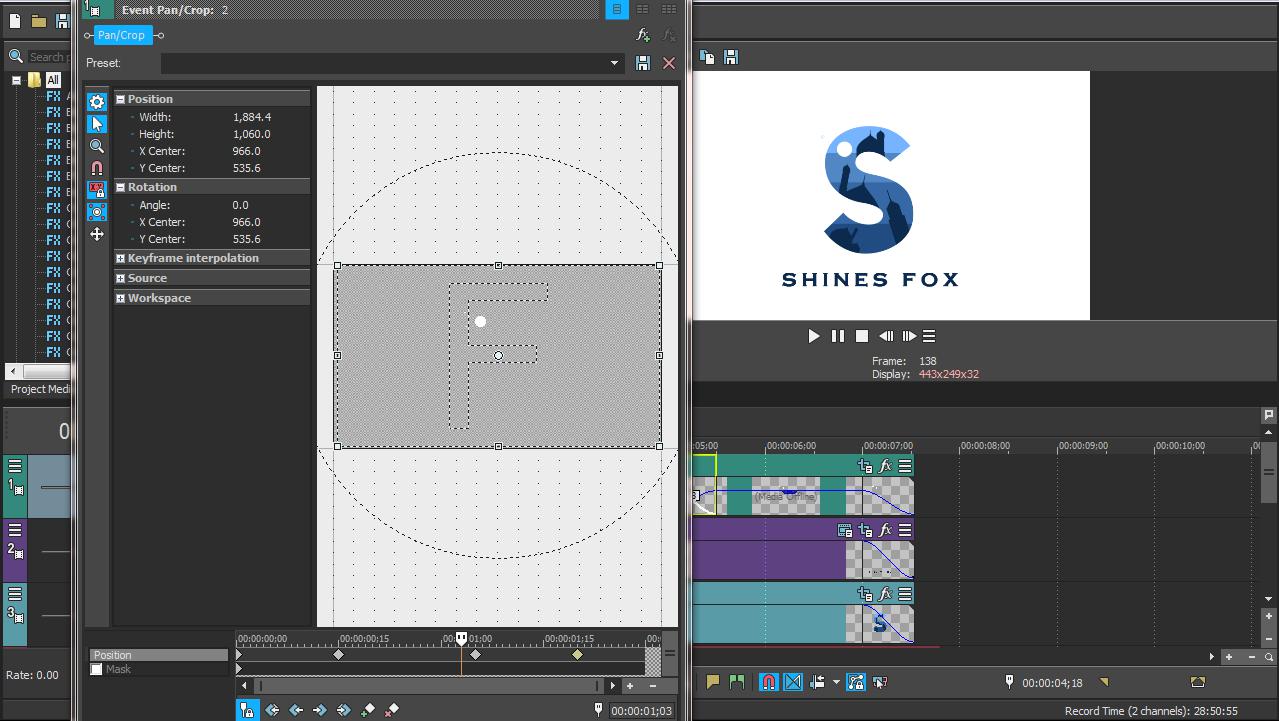This screenshot has width=1279, height=721.
Task: Open the Preset dropdown list
Action: tap(614, 63)
